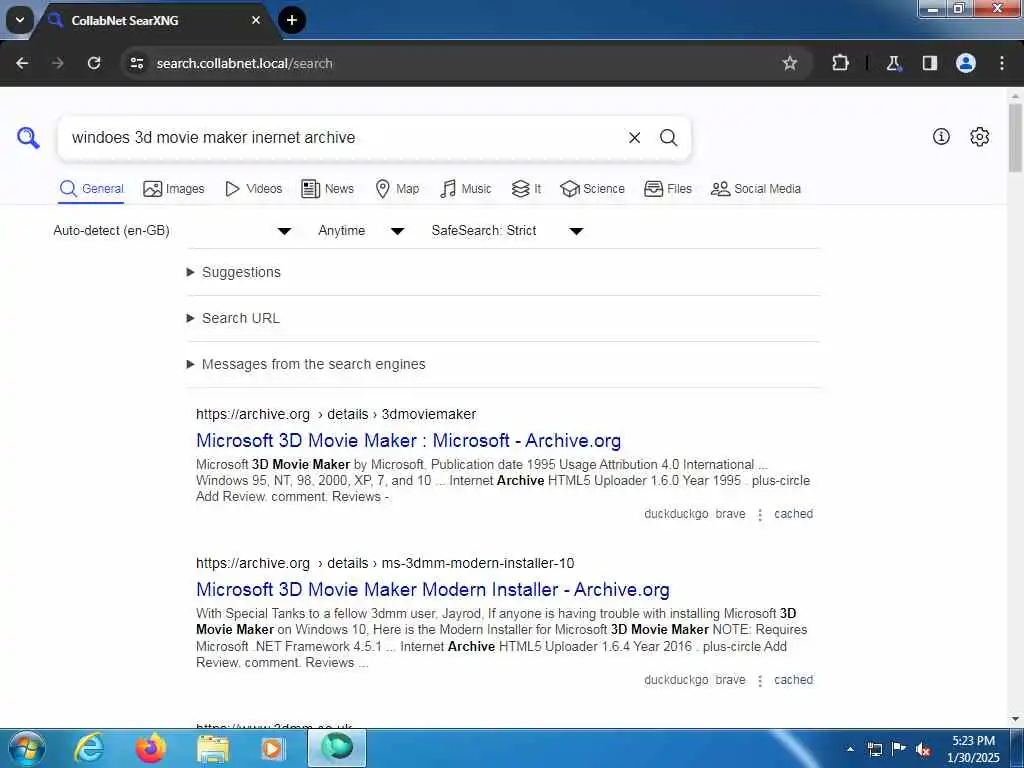1024x768 pixels.
Task: Open Microsoft 3D Movie Maker Modern Installer result
Action: [432, 589]
